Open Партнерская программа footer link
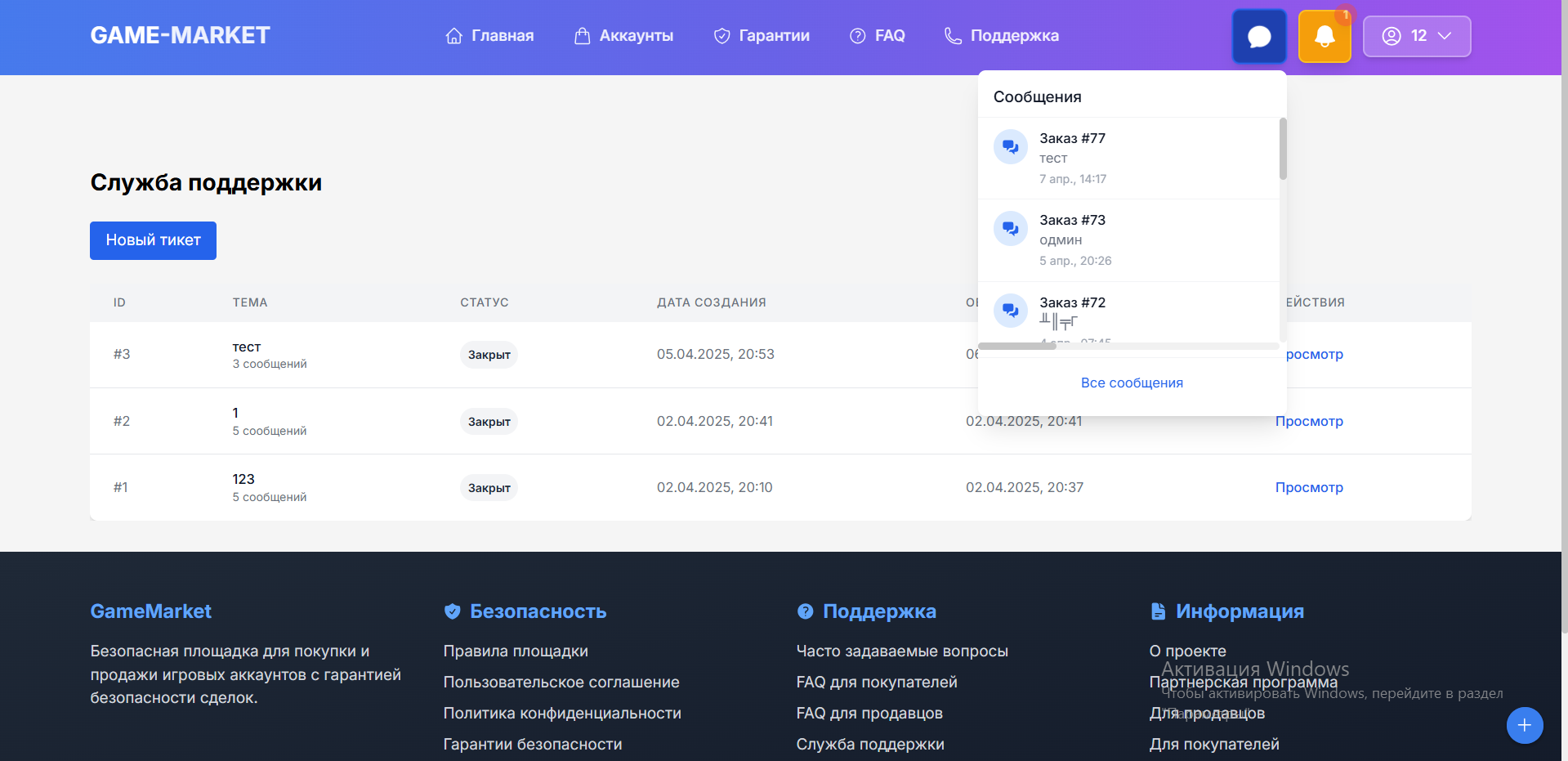Viewport: 1568px width, 761px height. [x=1243, y=682]
